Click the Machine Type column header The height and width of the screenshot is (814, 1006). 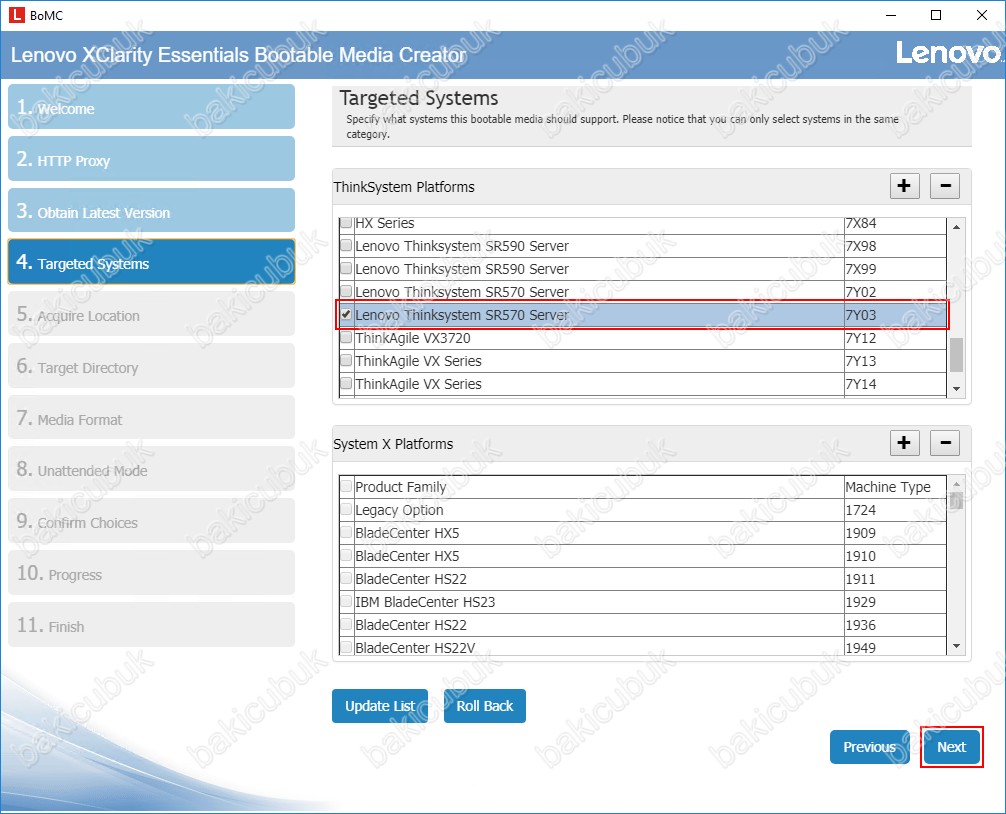(895, 487)
